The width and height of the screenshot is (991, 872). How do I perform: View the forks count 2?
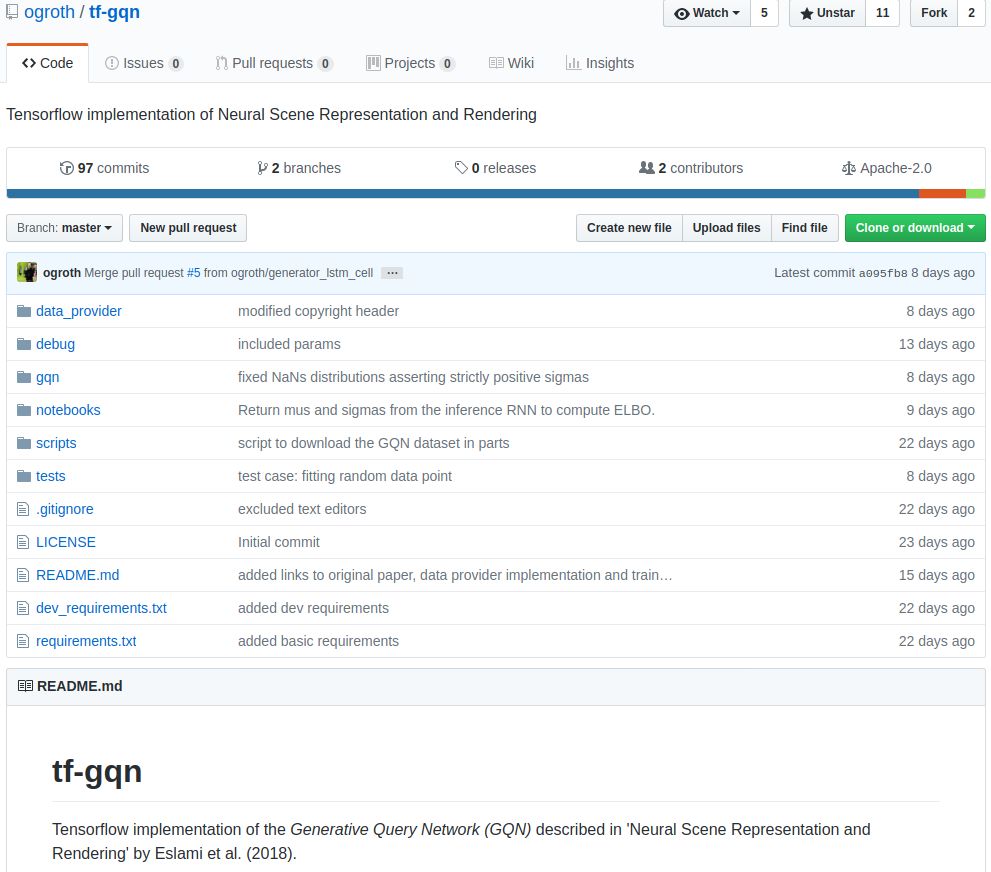[x=971, y=13]
